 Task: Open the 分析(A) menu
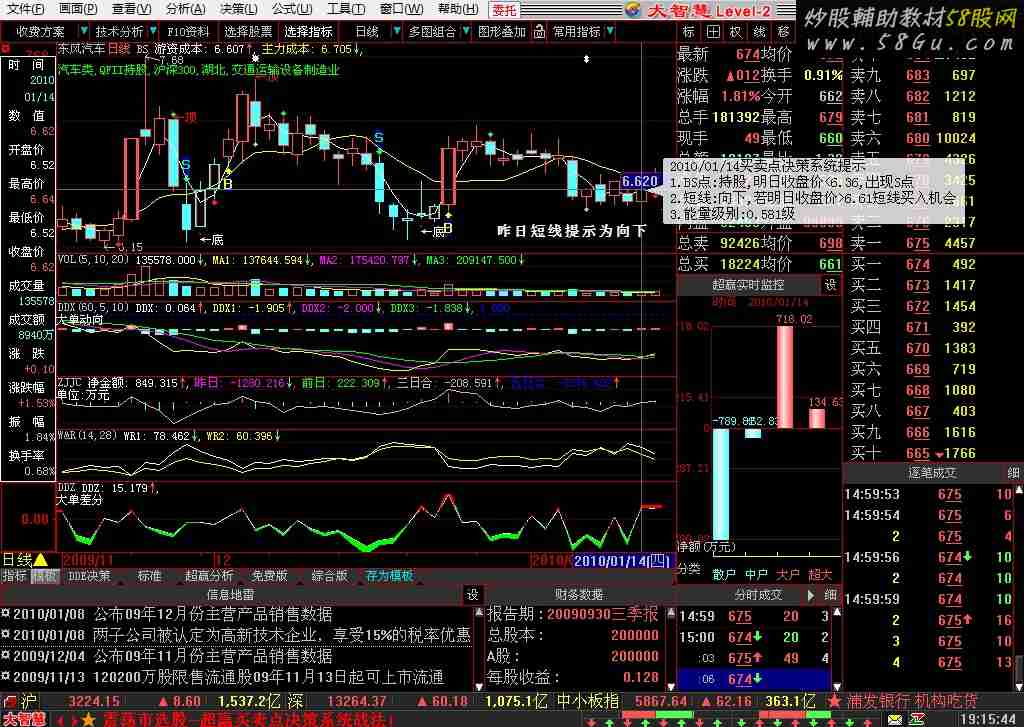[x=185, y=9]
